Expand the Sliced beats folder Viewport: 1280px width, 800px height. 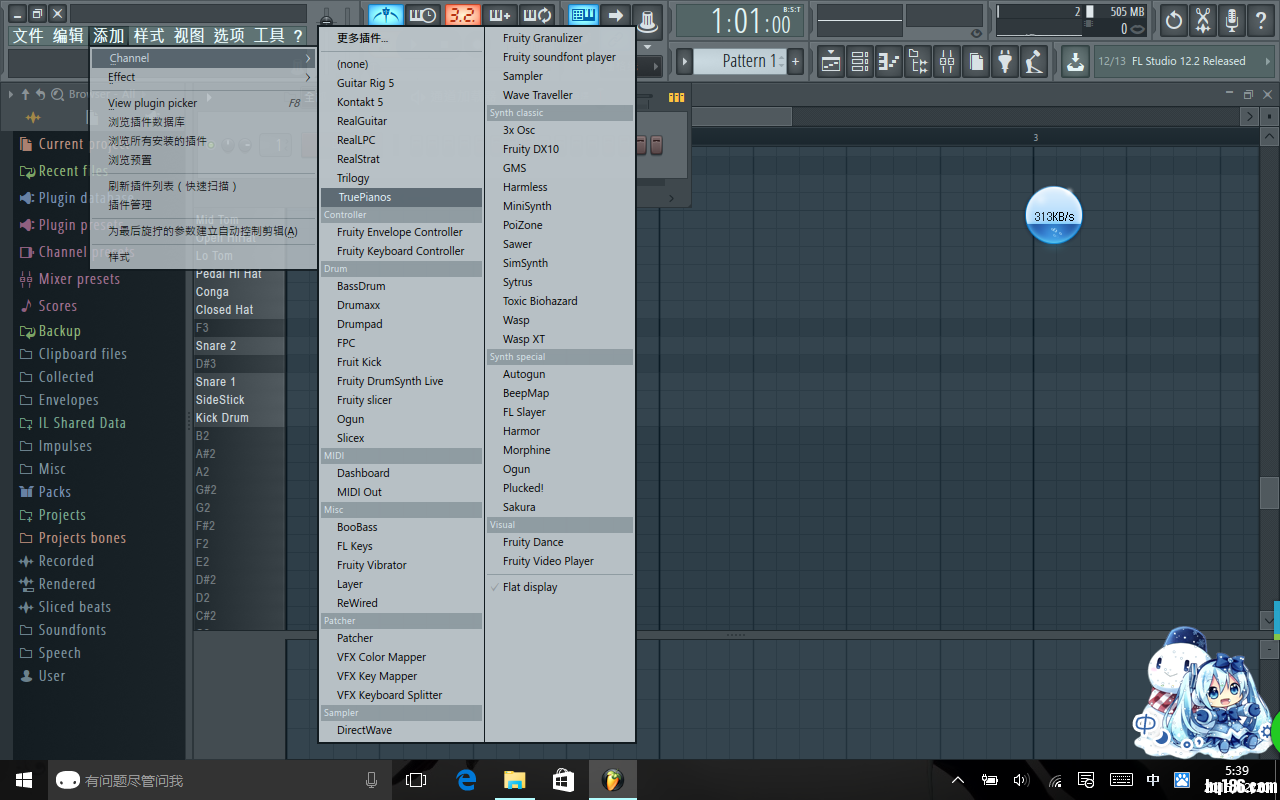click(x=74, y=607)
